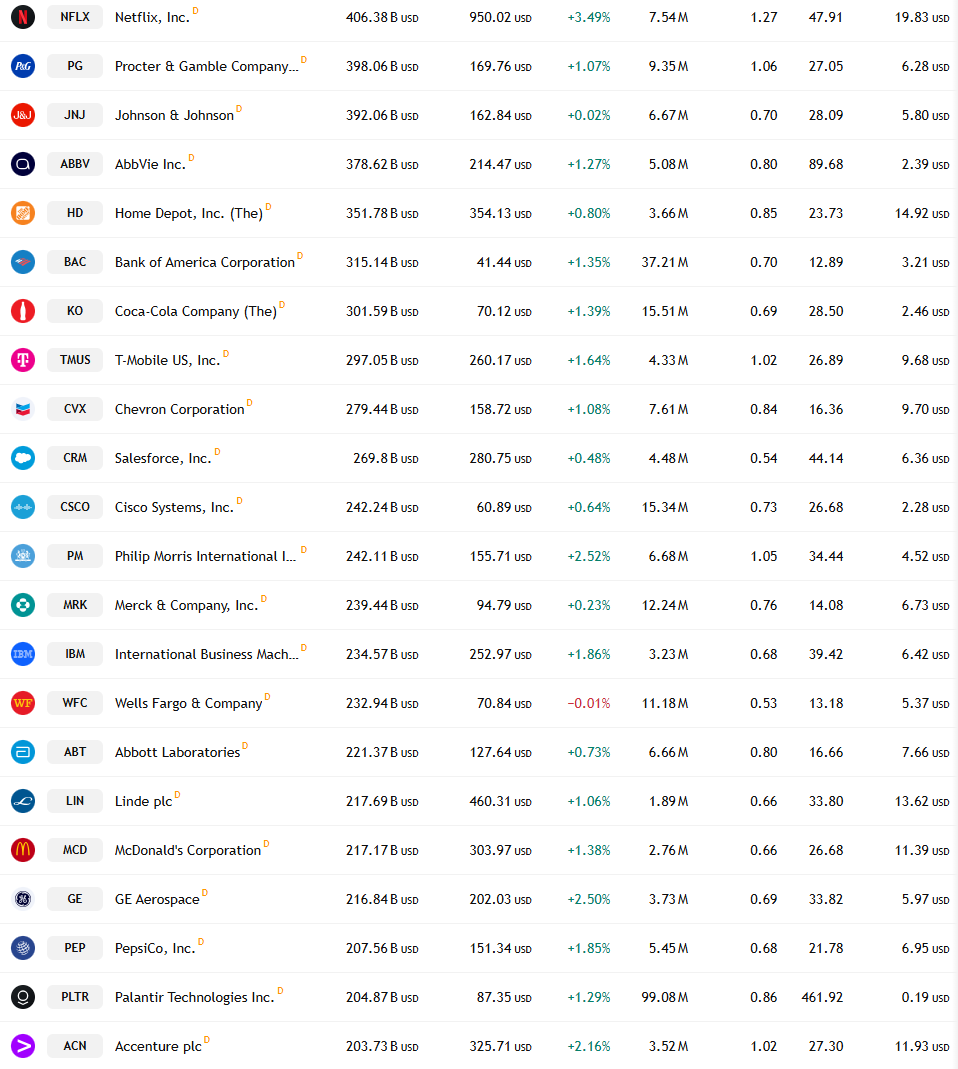Click the Coca-Cola logo icon
The image size is (958, 1069).
(23, 312)
